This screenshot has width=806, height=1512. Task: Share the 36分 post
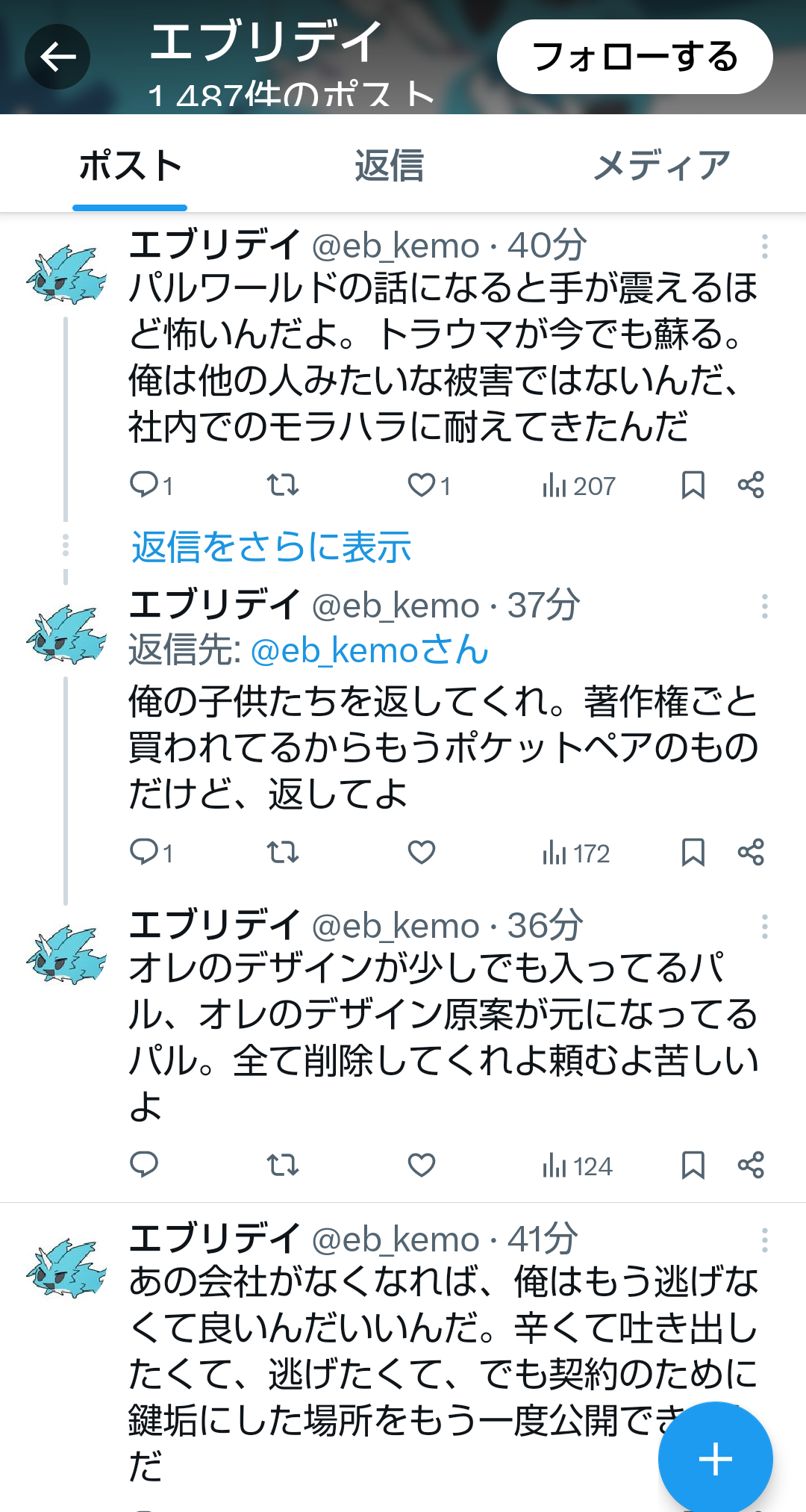(751, 1165)
